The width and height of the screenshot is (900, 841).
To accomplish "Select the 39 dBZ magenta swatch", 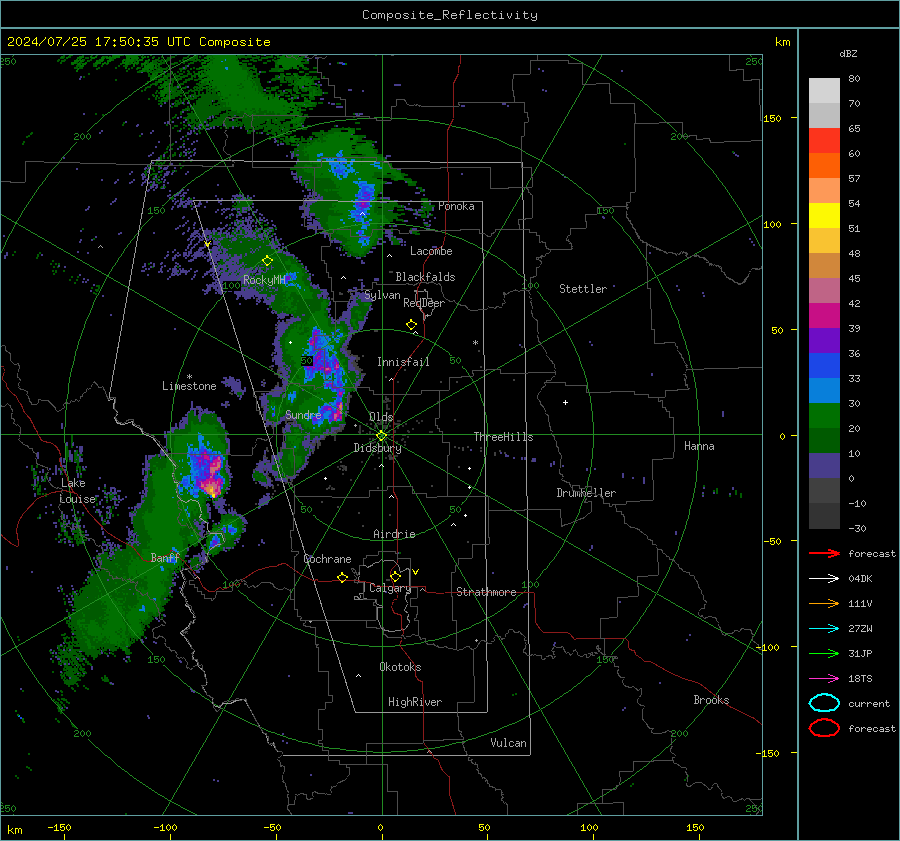I will [824, 315].
